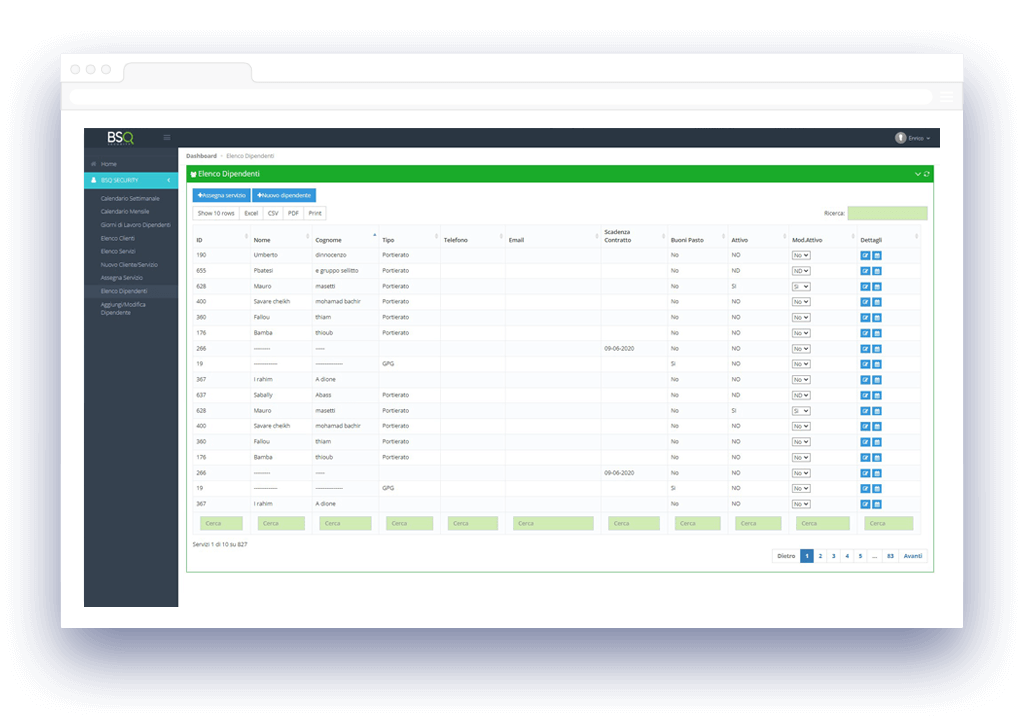Open Calendario Settimanale in the sidebar
This screenshot has height=727, width=1024.
click(x=130, y=198)
